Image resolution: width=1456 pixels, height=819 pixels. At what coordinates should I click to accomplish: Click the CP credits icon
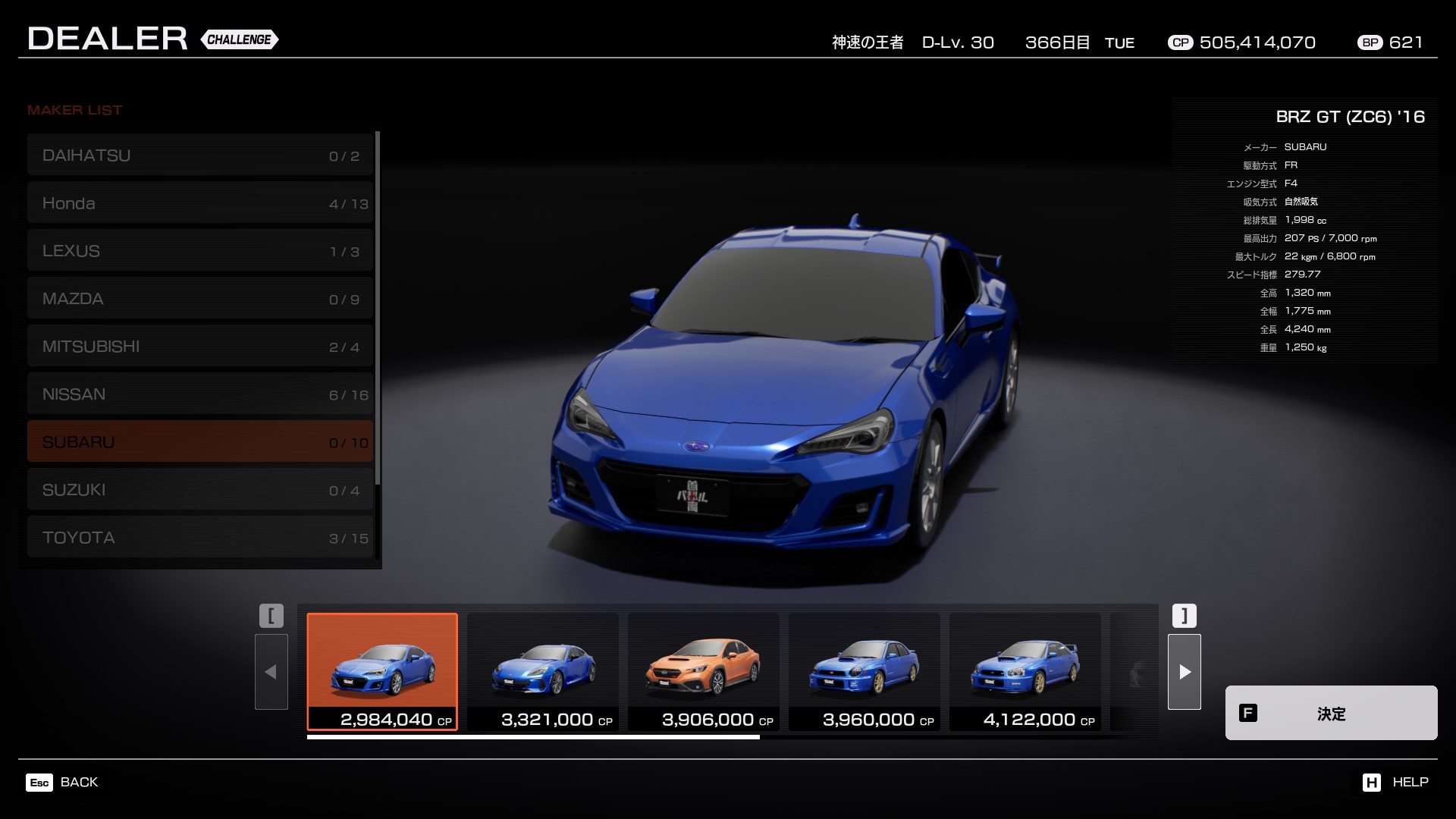[x=1180, y=43]
